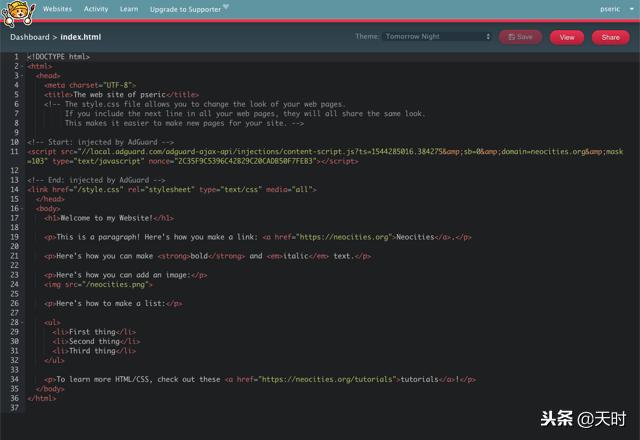Click the link href="/style.css" stylesheet line
This screenshot has height=440, width=640.
[x=171, y=189]
